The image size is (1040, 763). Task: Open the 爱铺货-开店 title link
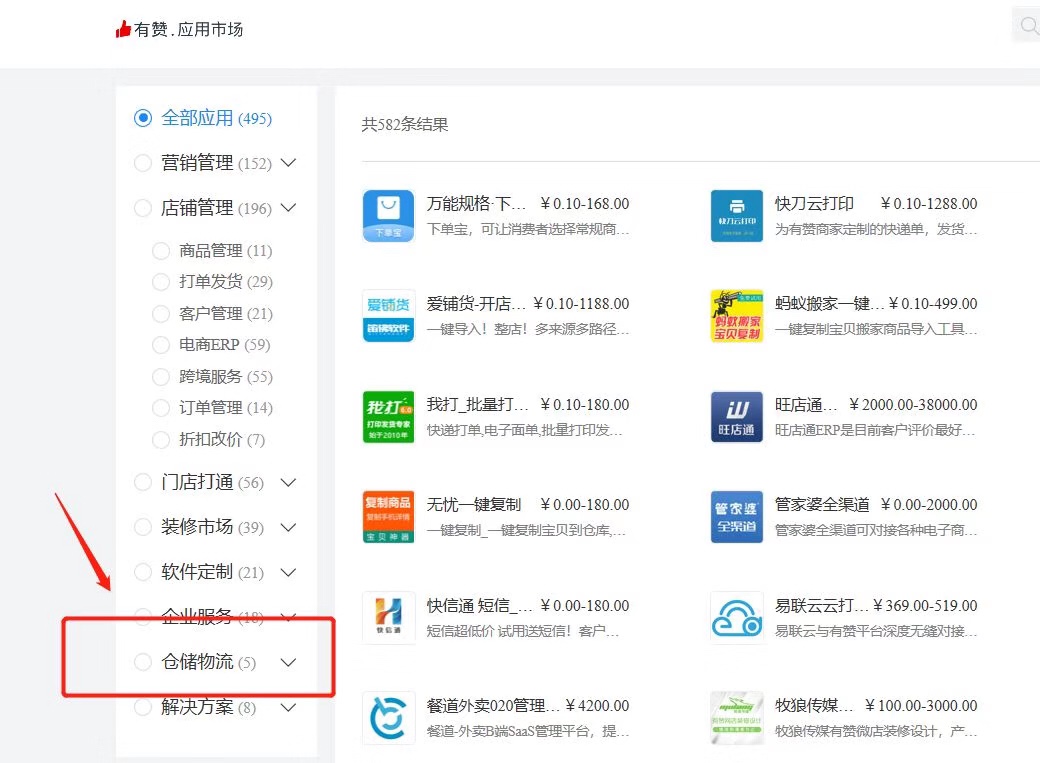tap(476, 303)
